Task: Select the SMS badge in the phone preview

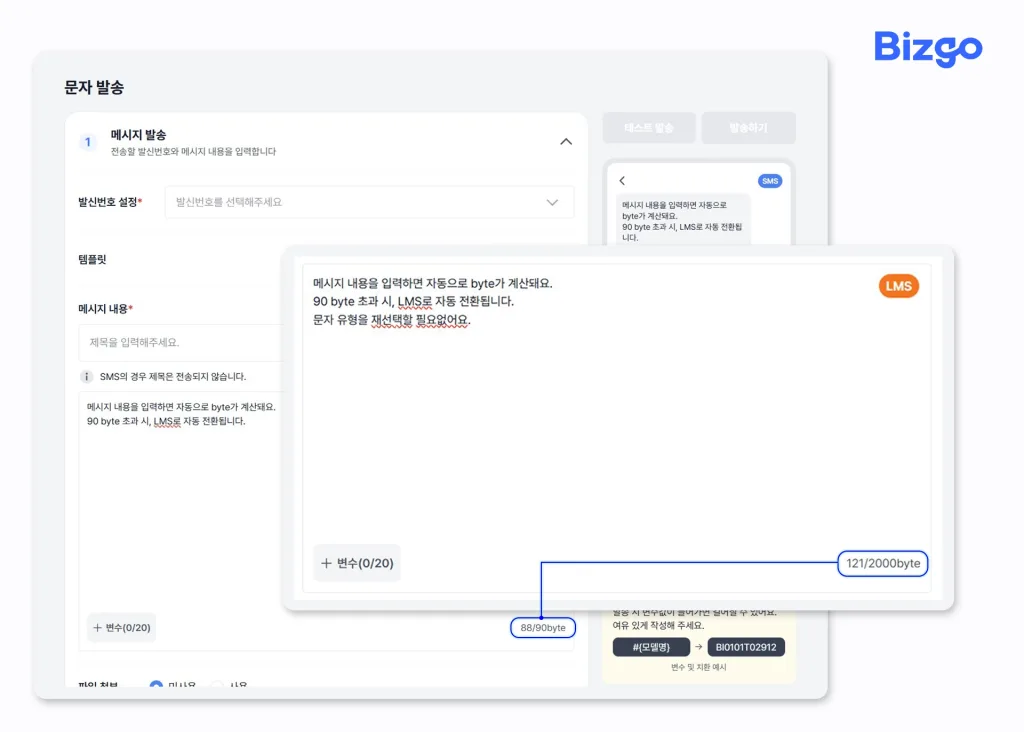Action: pos(771,181)
